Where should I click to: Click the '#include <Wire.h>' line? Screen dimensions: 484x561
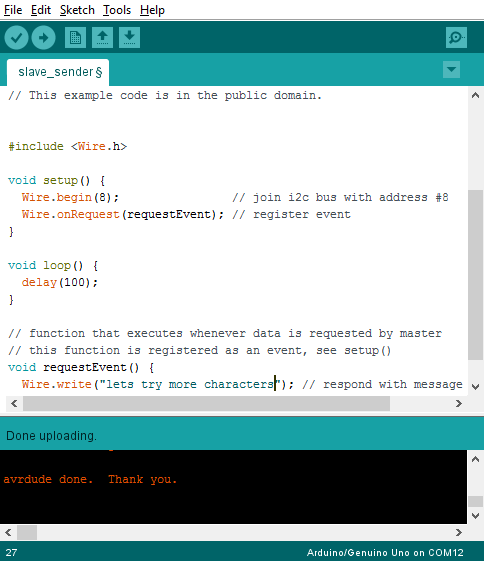68,146
